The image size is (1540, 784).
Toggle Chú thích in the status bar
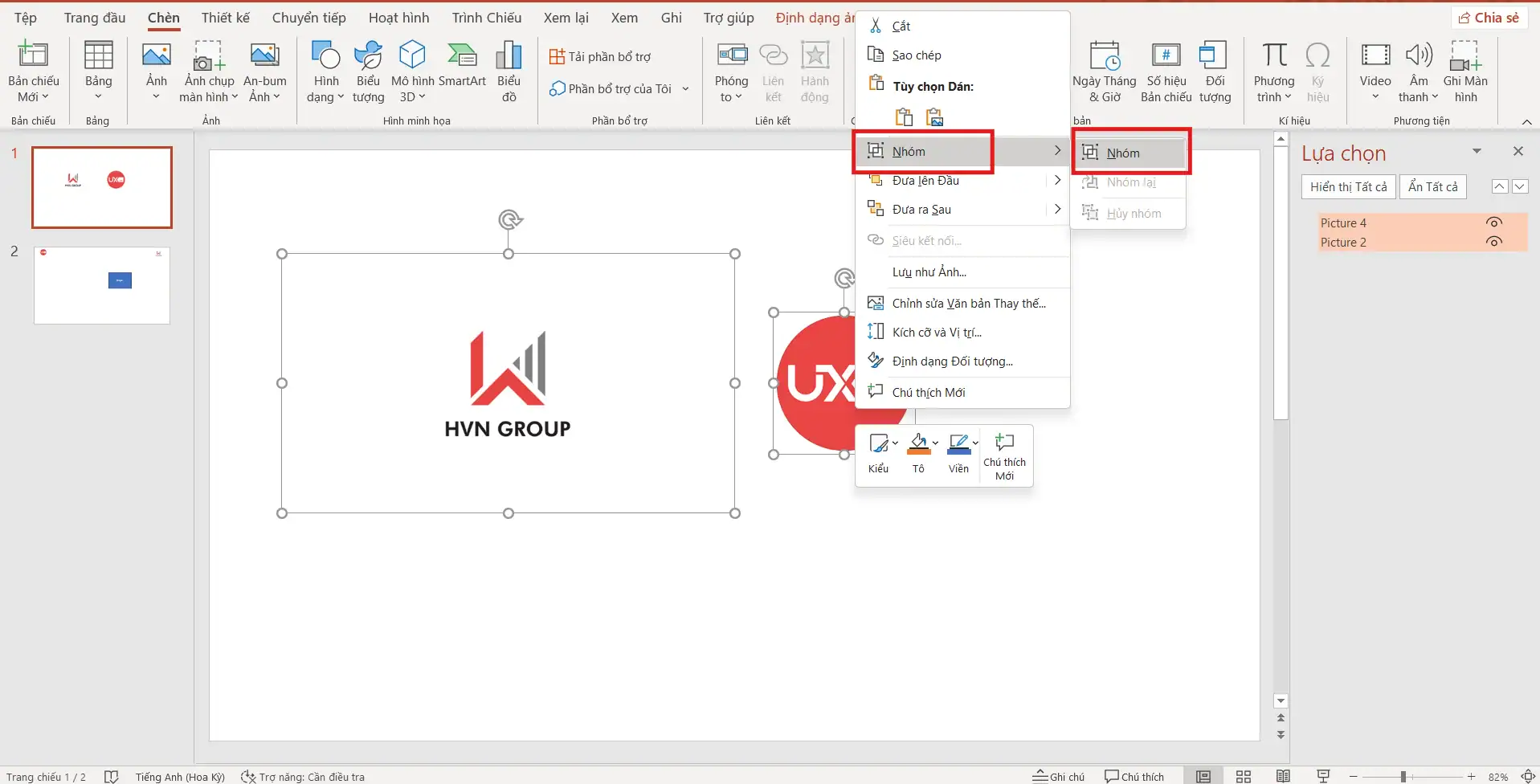(1134, 775)
